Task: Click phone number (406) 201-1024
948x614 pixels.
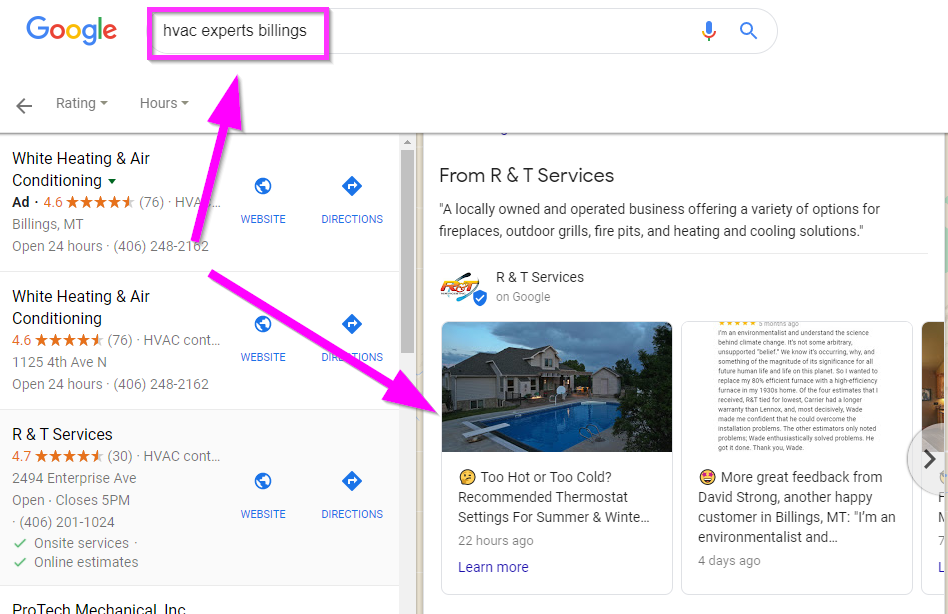Action: pyautogui.click(x=67, y=522)
